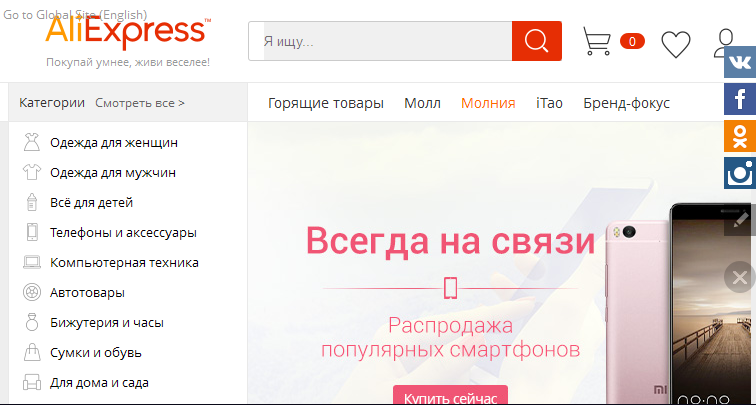
Task: Click the handbag icon in categories
Action: click(x=32, y=352)
